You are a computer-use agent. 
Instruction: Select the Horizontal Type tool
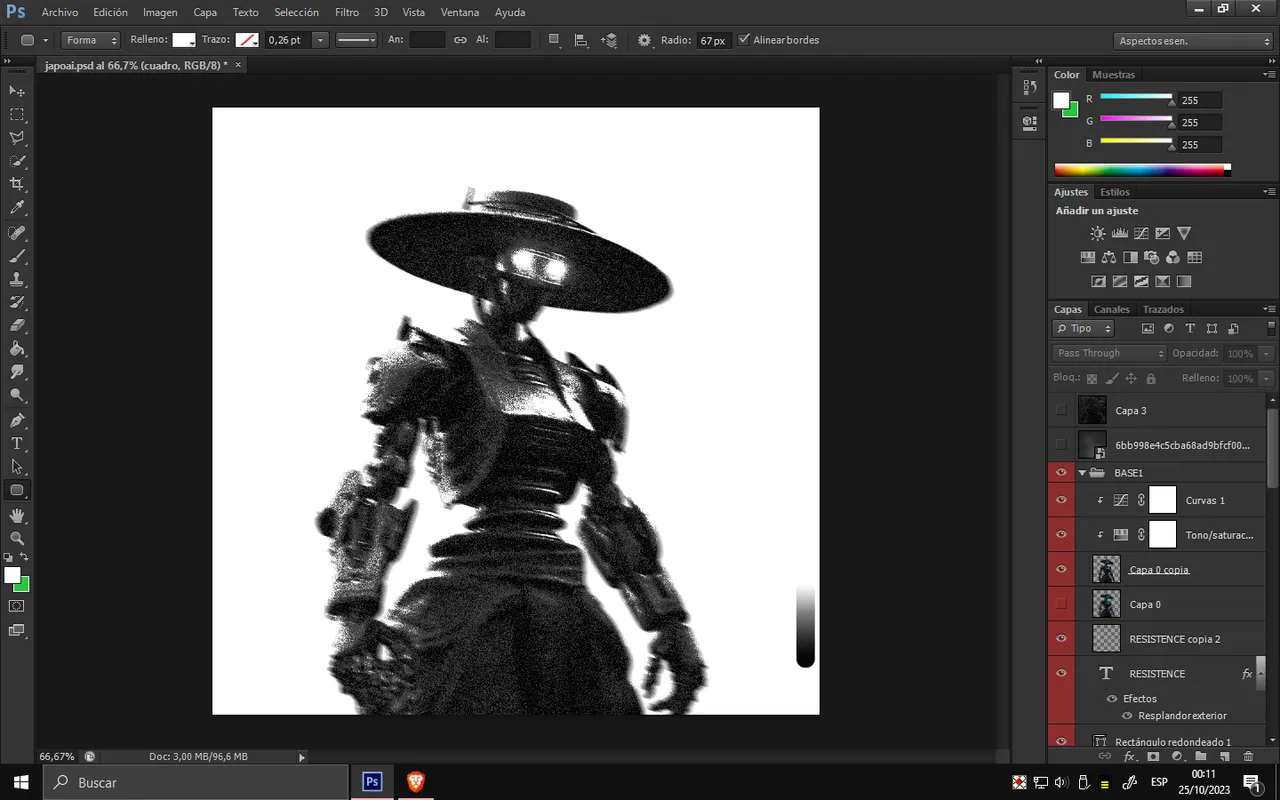point(17,443)
